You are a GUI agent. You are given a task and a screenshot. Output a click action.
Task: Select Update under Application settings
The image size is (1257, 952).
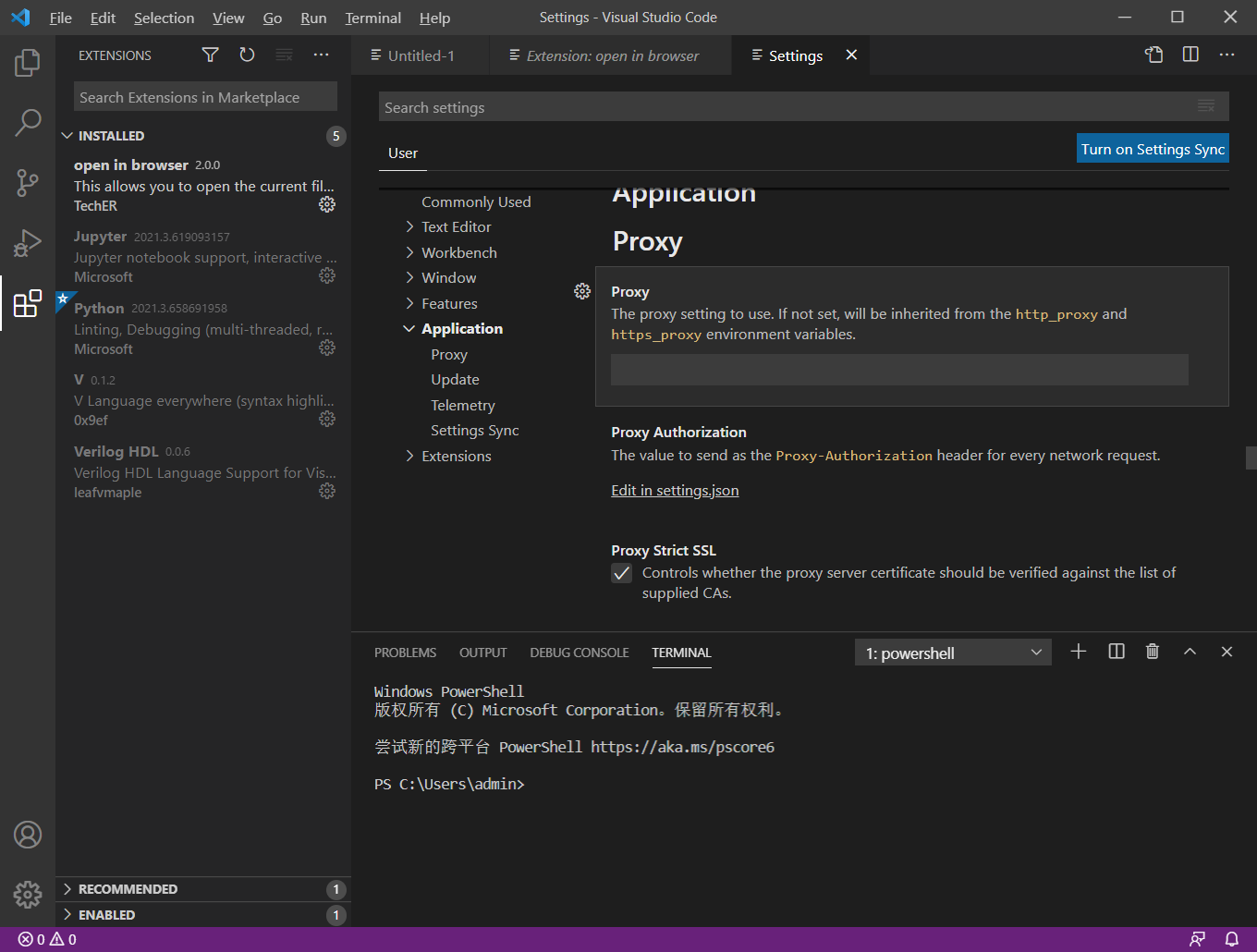[455, 380]
